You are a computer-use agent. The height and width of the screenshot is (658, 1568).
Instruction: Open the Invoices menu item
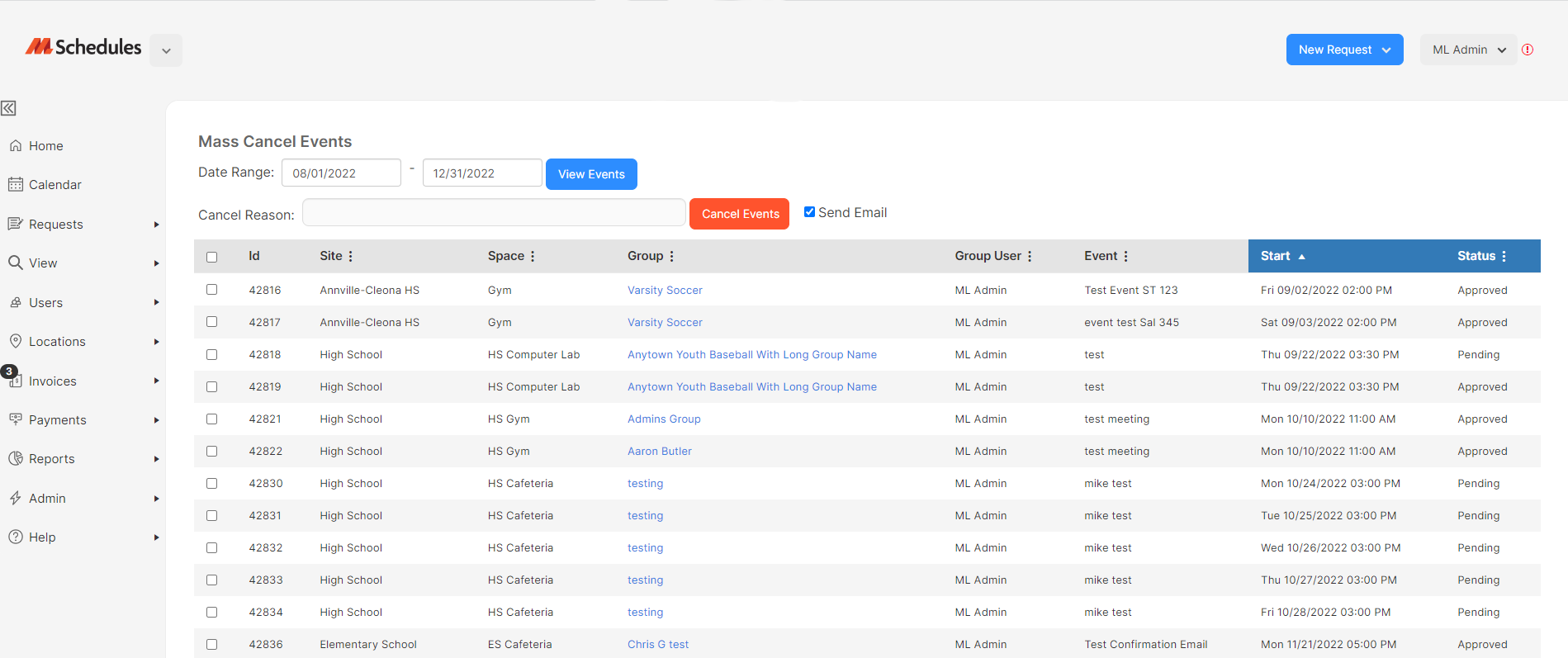53,381
